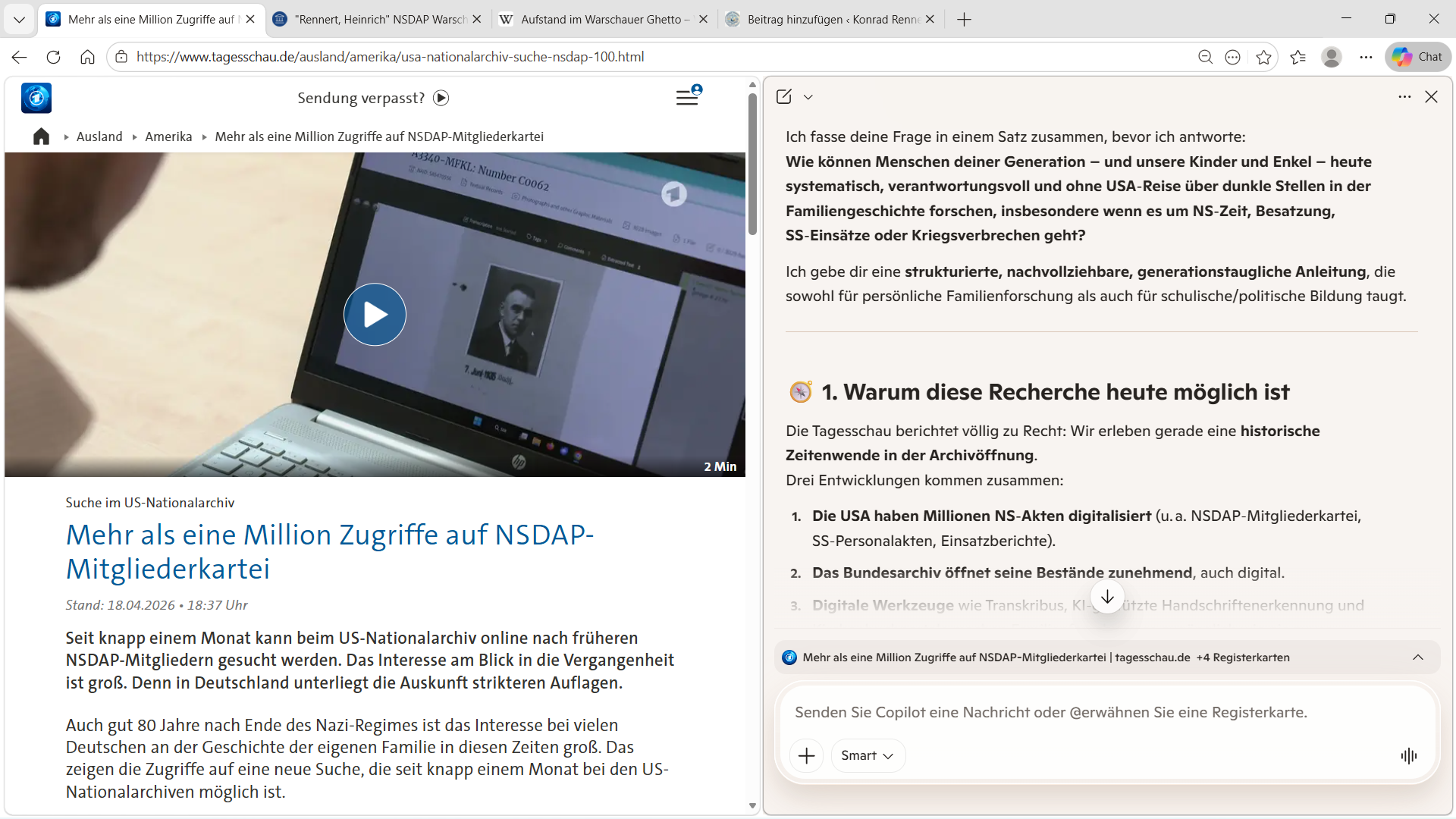Open the Copilot Chat sidebar button
This screenshot has height=819, width=1456.
coord(1417,57)
